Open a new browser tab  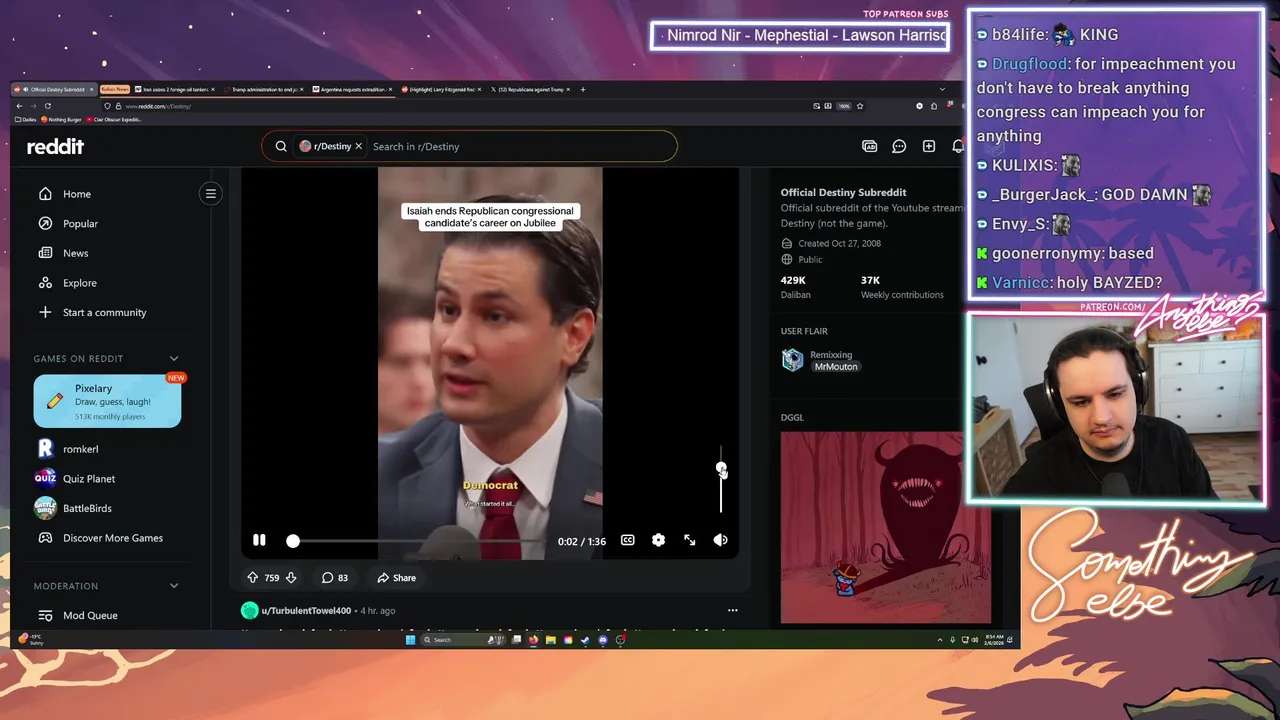583,89
